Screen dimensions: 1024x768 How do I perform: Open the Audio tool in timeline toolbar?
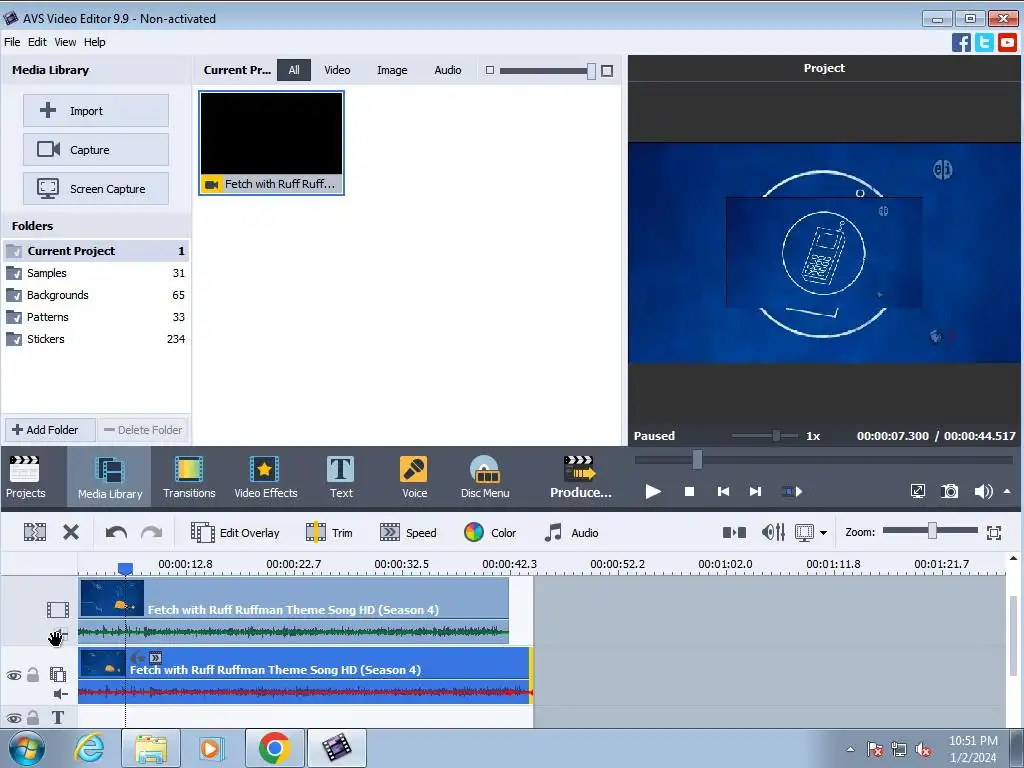pyautogui.click(x=571, y=533)
